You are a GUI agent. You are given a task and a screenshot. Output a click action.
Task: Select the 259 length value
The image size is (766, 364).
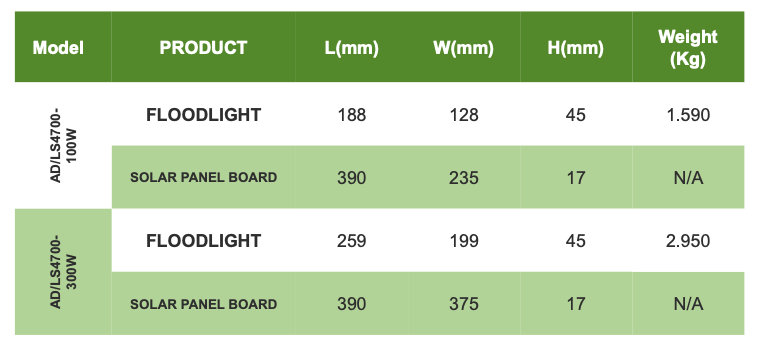[352, 241]
